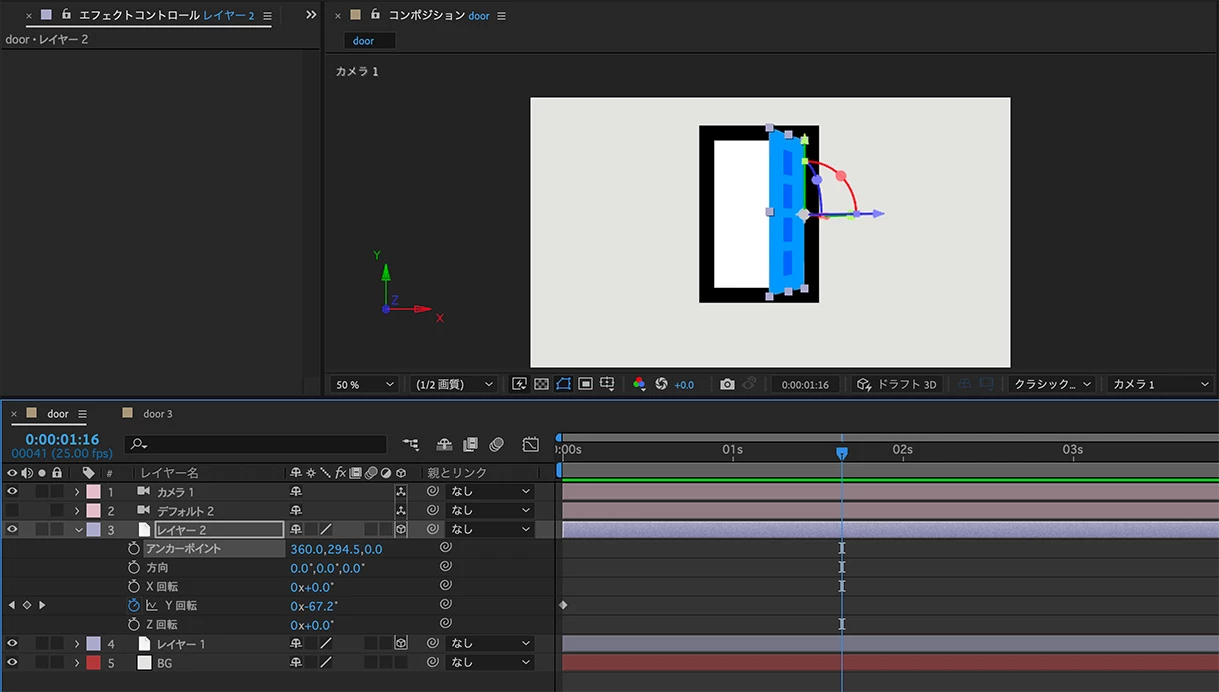Toggle mask and shape path visibility icon

[563, 385]
